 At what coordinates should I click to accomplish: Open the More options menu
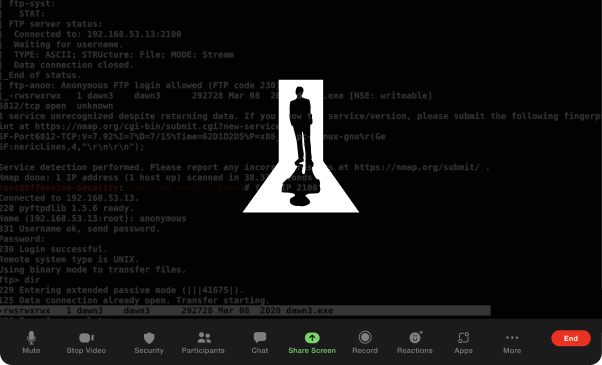[512, 342]
